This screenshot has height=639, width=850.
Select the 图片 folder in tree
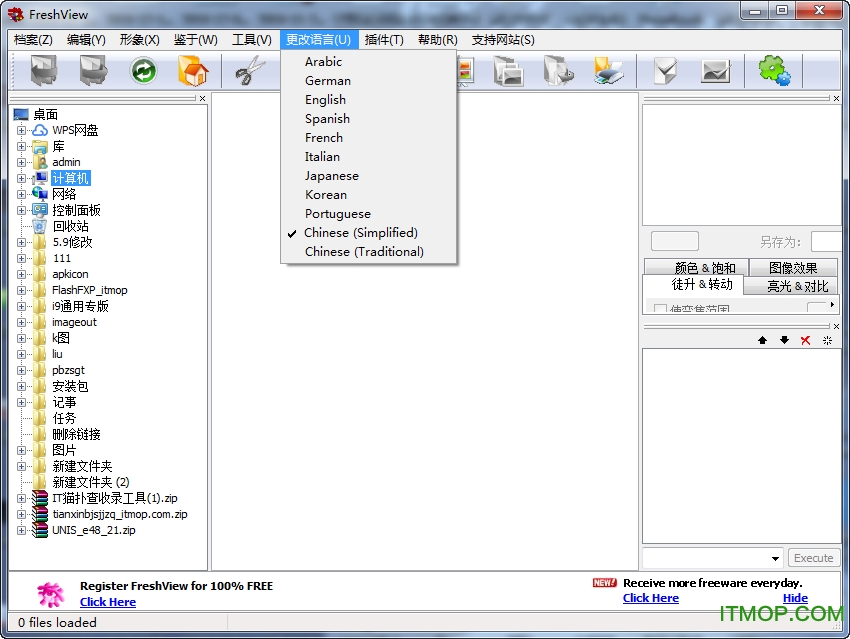click(64, 450)
